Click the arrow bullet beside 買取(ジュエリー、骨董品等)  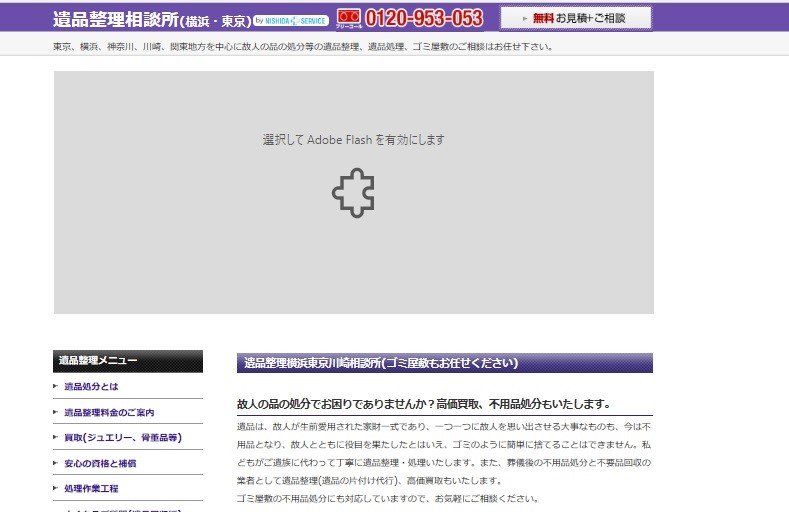click(x=56, y=437)
